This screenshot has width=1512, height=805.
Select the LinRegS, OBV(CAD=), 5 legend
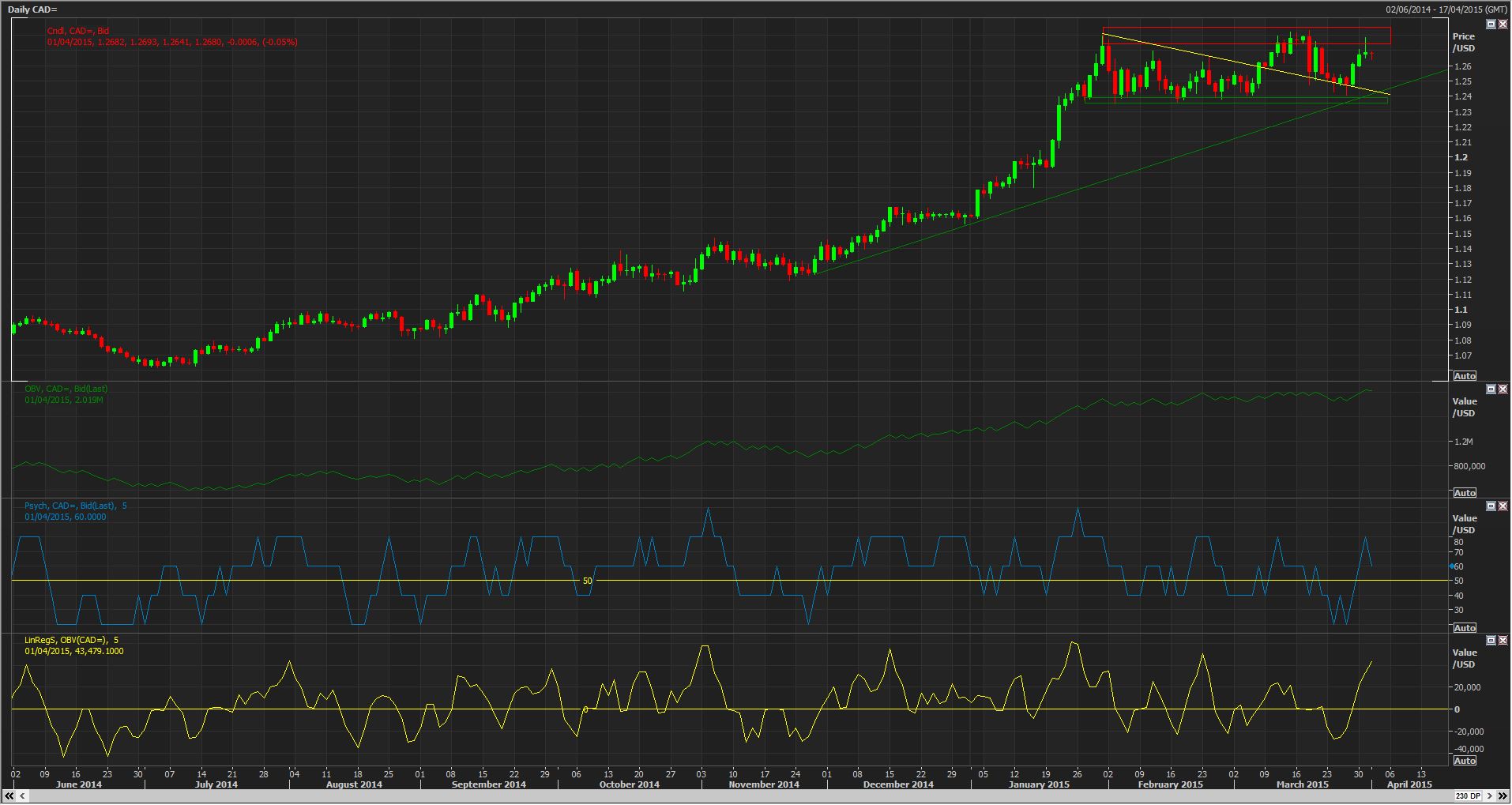(x=71, y=640)
